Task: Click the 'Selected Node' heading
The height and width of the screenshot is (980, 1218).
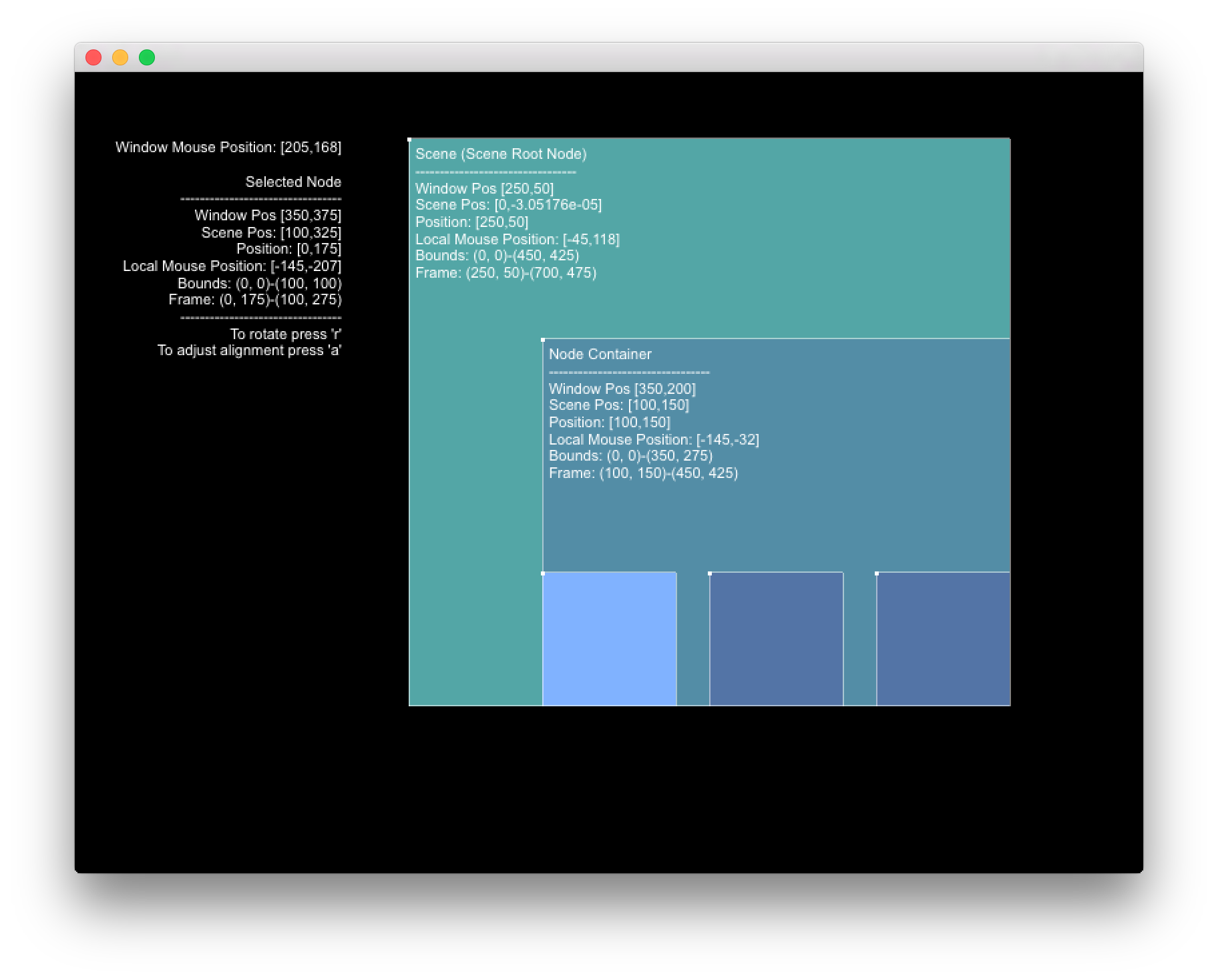Action: tap(293, 182)
